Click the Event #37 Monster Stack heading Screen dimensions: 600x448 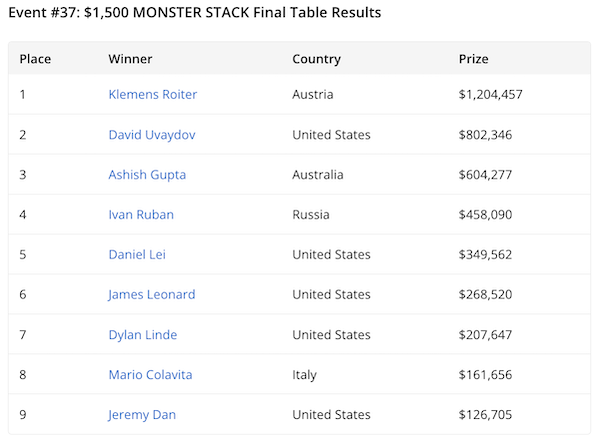pyautogui.click(x=194, y=13)
